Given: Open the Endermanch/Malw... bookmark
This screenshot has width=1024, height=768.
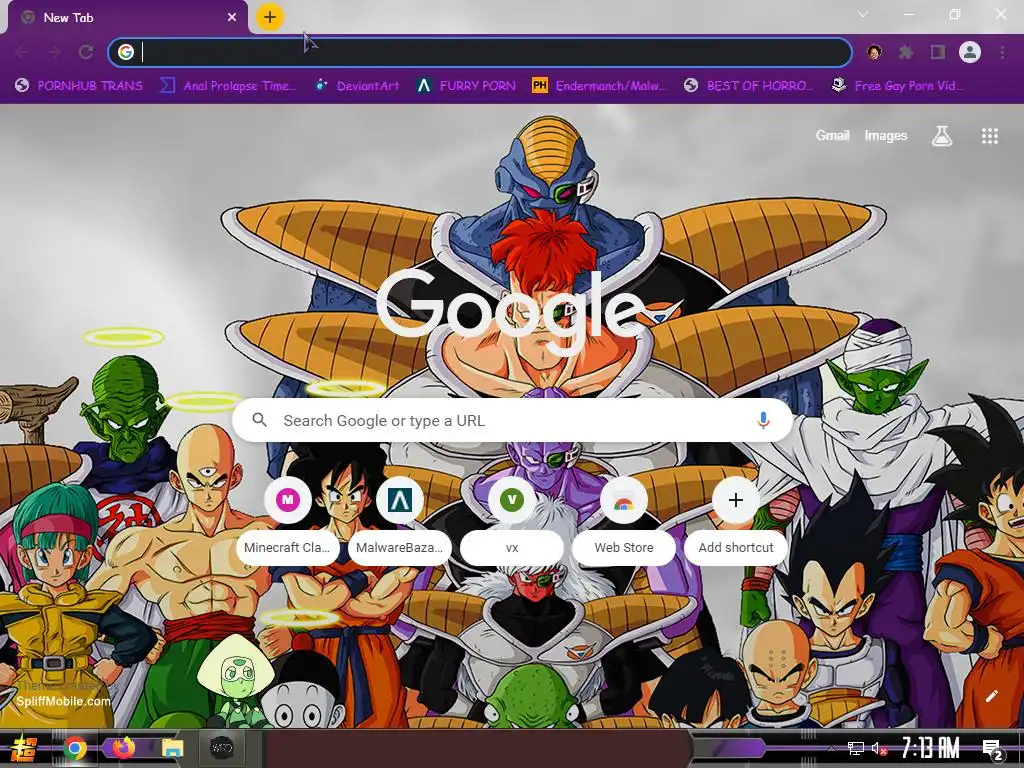Looking at the screenshot, I should pos(600,86).
